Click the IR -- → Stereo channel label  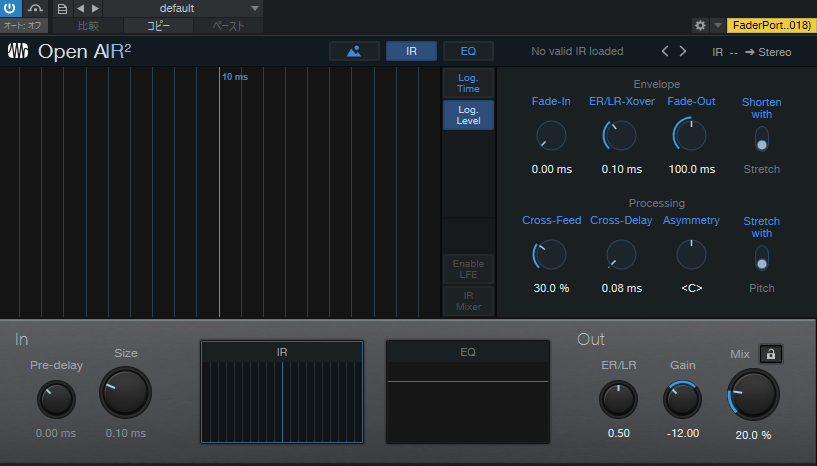[x=751, y=52]
